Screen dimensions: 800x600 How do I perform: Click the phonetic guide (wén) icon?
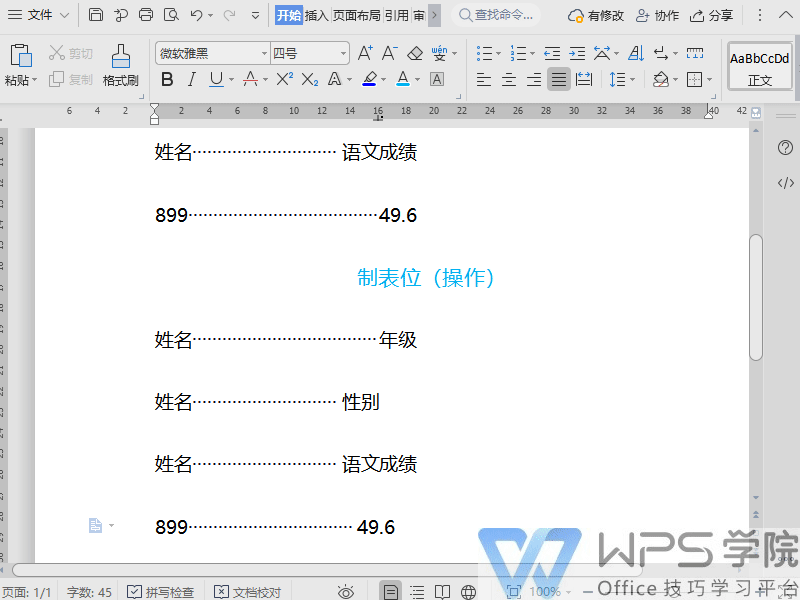(x=439, y=53)
